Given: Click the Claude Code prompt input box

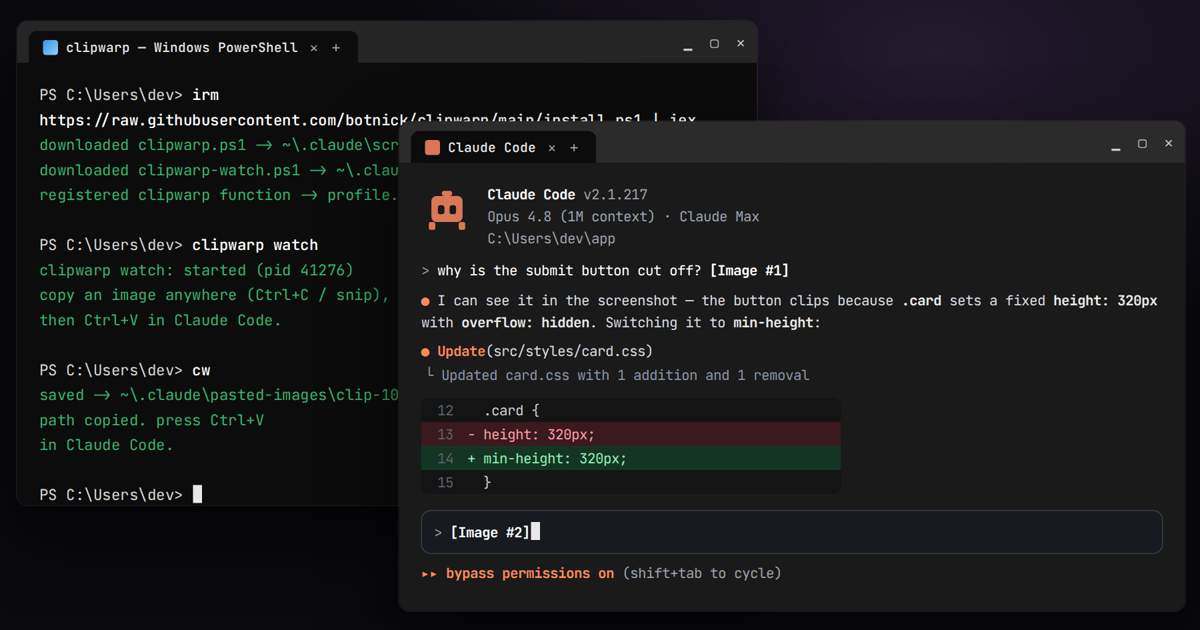Looking at the screenshot, I should click(792, 532).
